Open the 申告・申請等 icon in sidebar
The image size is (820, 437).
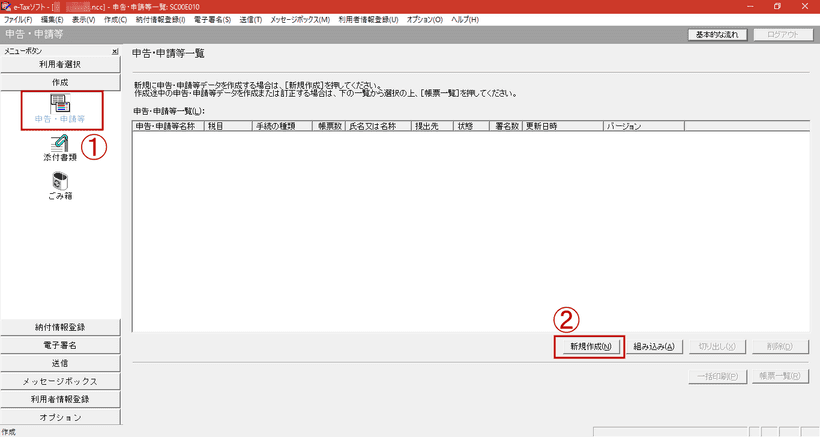[x=60, y=109]
